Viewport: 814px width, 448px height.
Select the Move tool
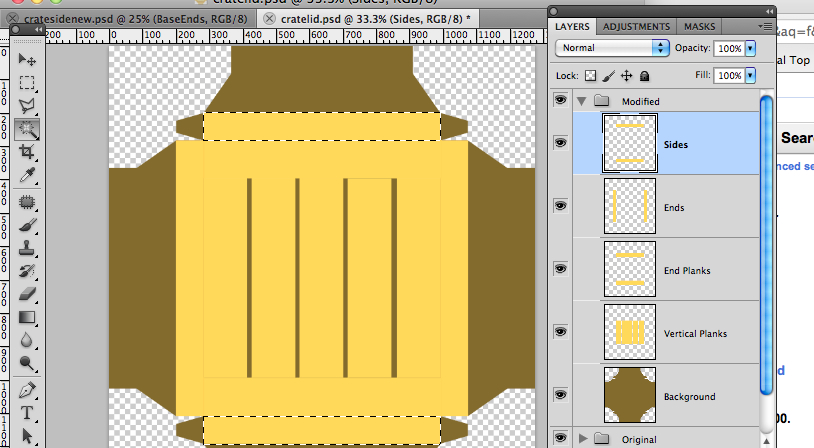pos(27,59)
